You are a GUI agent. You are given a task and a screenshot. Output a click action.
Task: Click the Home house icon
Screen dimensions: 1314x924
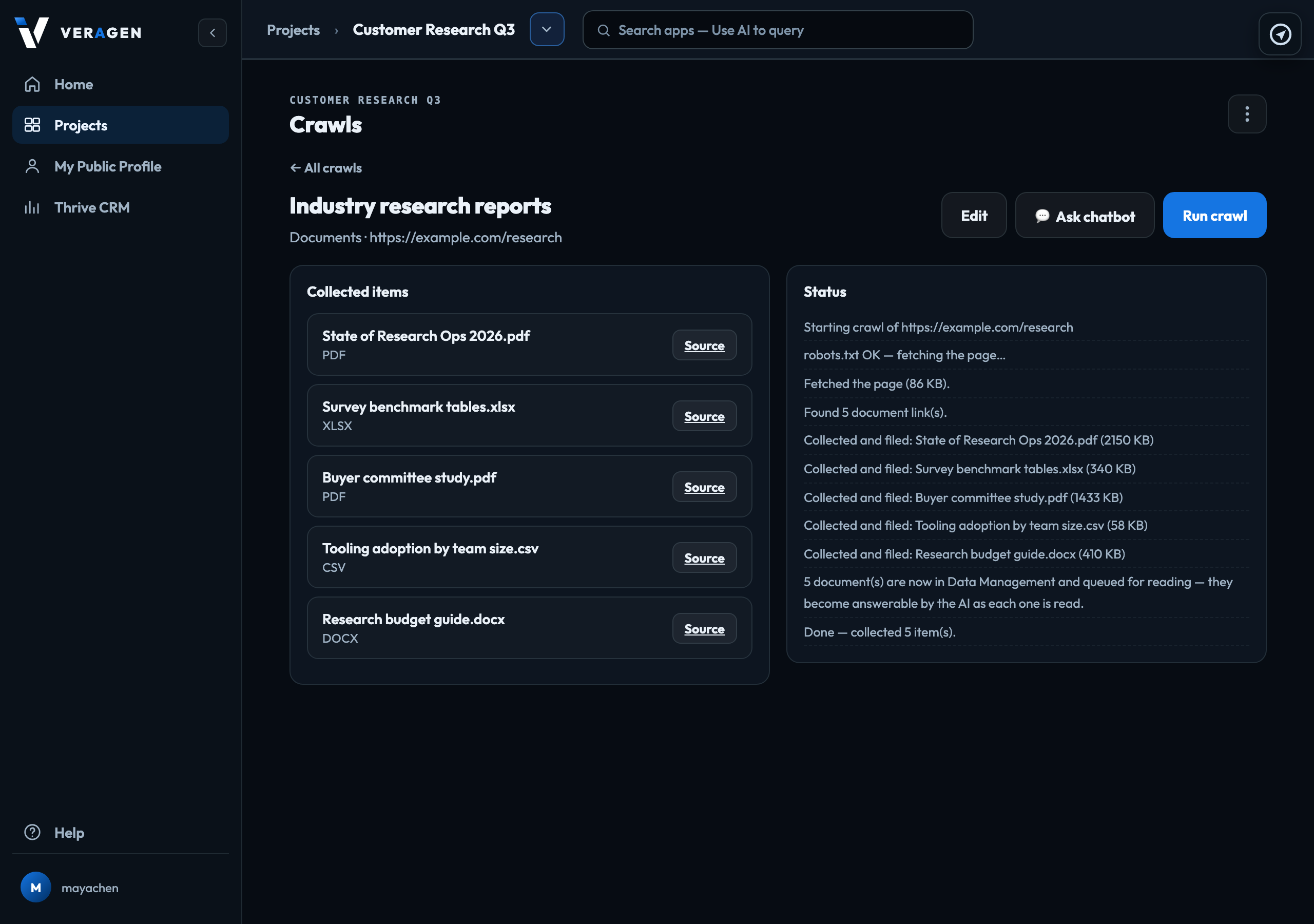32,84
